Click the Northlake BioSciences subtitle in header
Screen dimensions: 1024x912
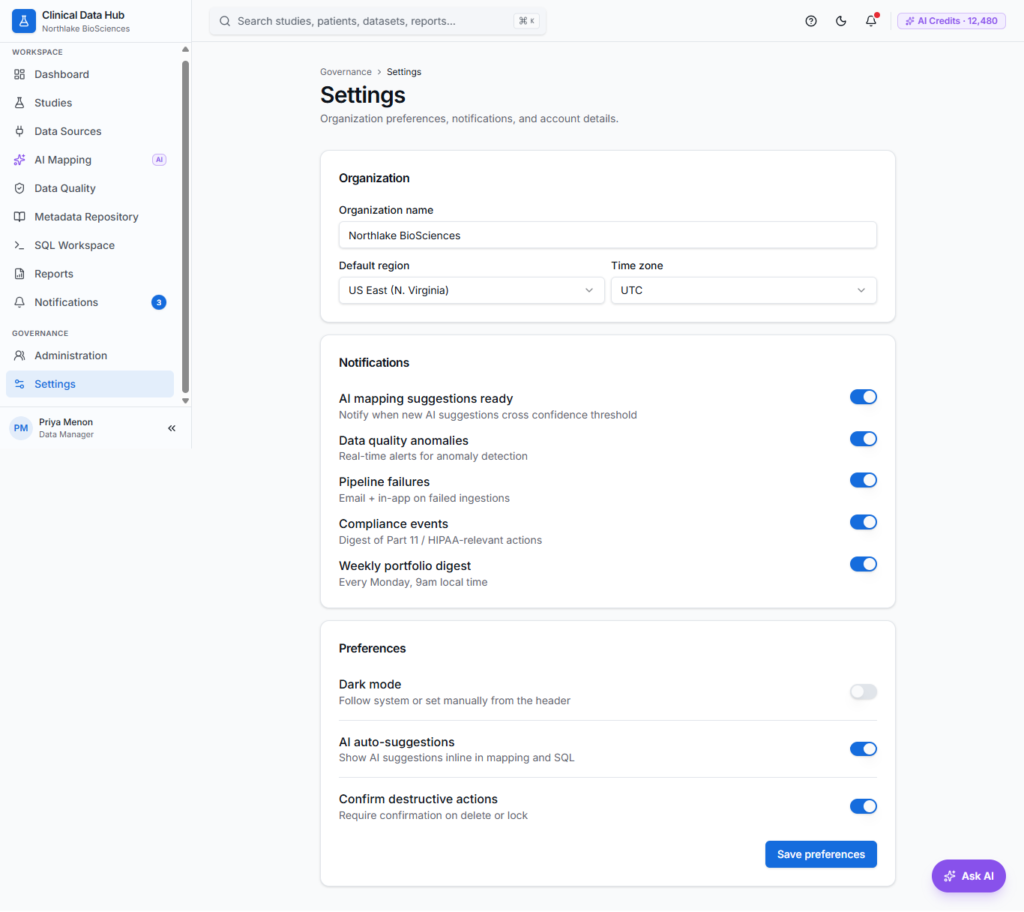(86, 29)
